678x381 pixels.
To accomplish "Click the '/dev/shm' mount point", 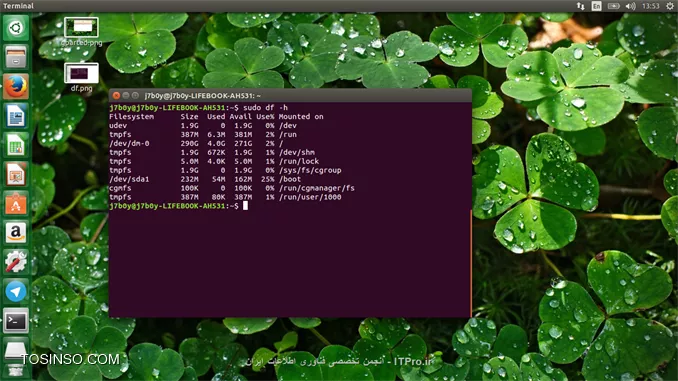I will click(x=297, y=152).
